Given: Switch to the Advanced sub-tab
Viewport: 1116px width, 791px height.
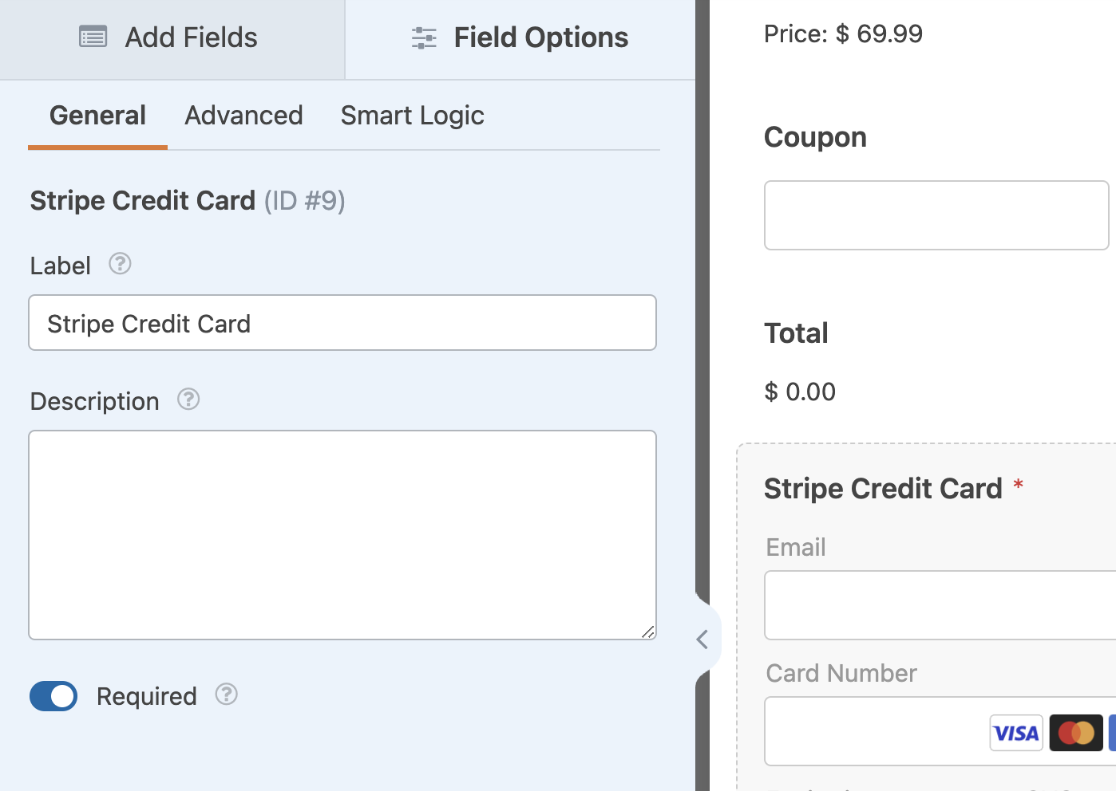Looking at the screenshot, I should pos(243,115).
